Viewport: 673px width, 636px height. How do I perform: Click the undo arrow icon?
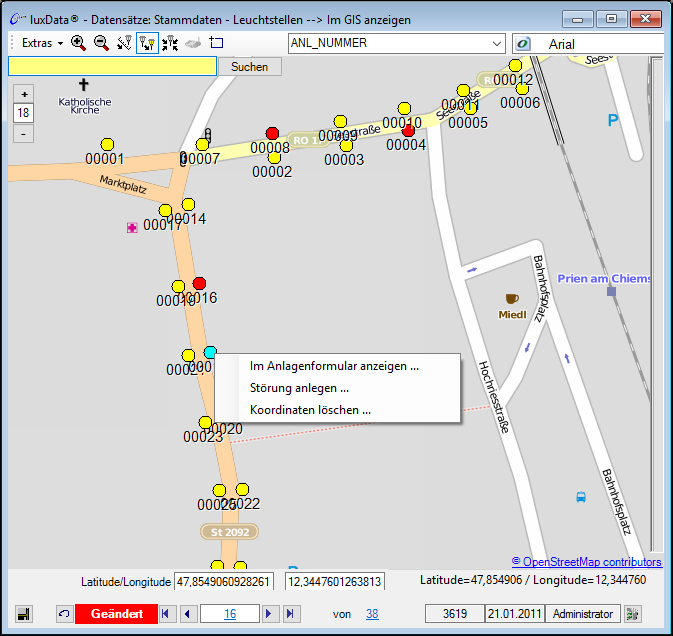(64, 614)
